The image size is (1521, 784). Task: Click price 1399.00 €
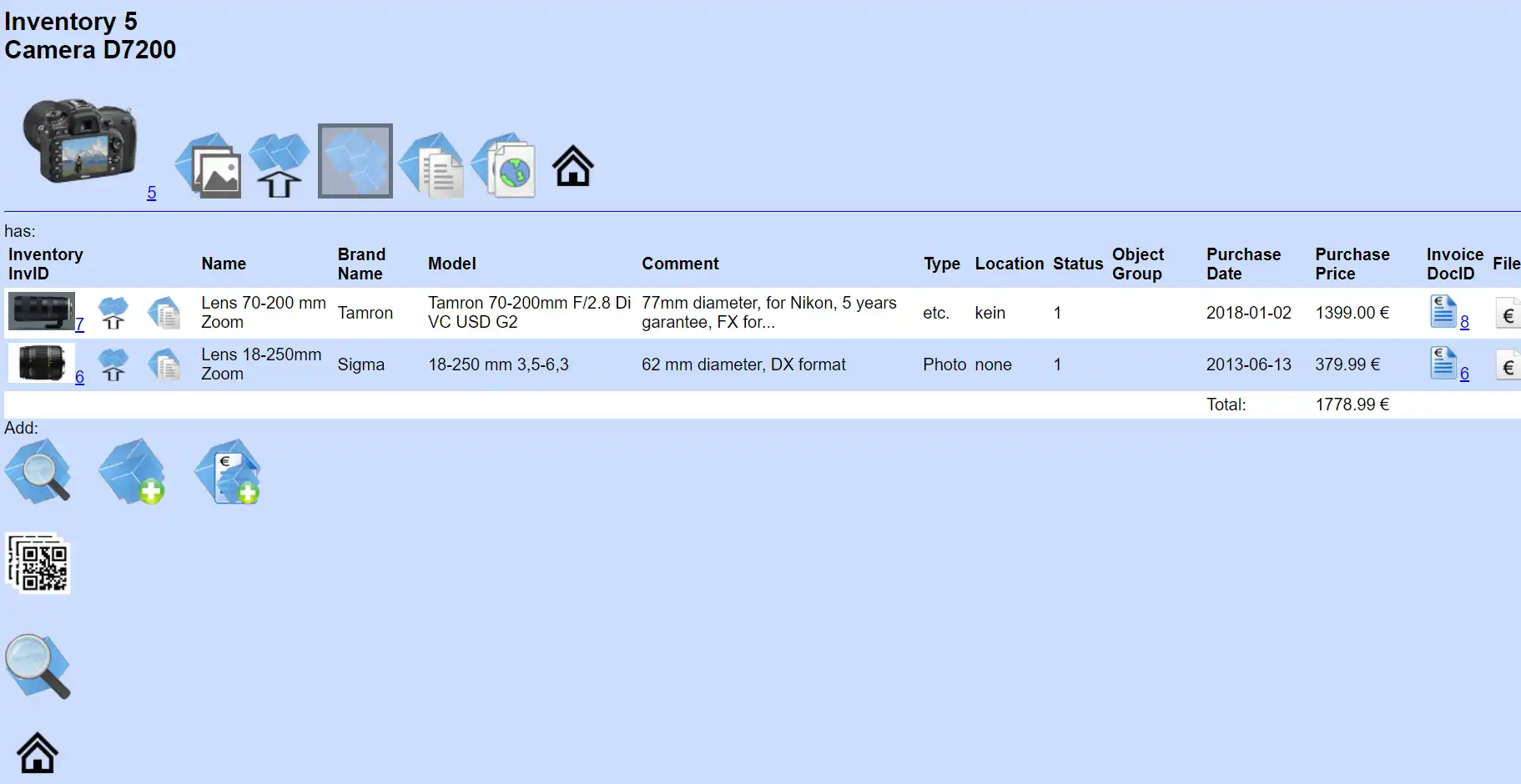tap(1352, 313)
